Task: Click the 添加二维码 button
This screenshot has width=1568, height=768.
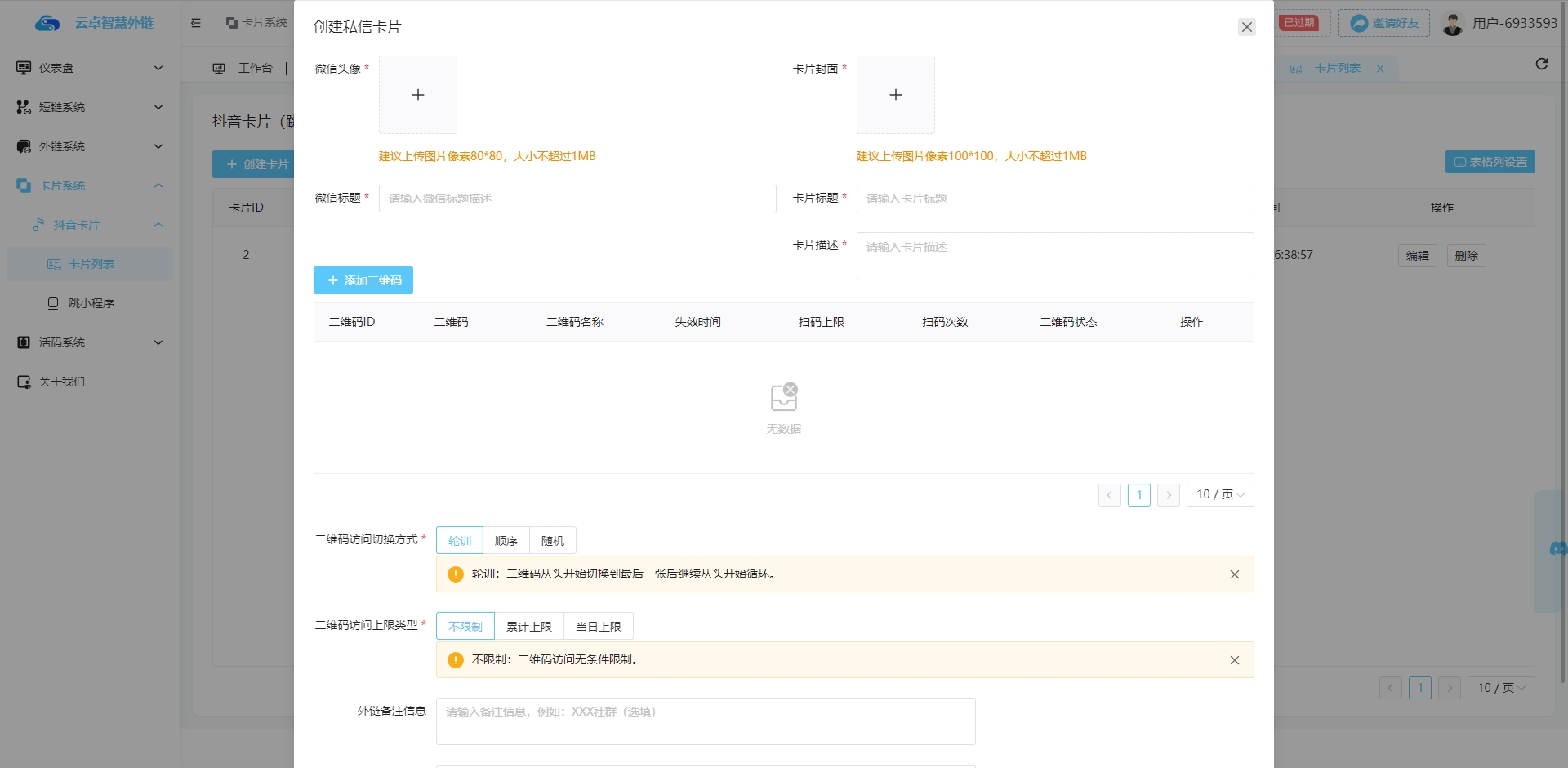Action: 363,280
